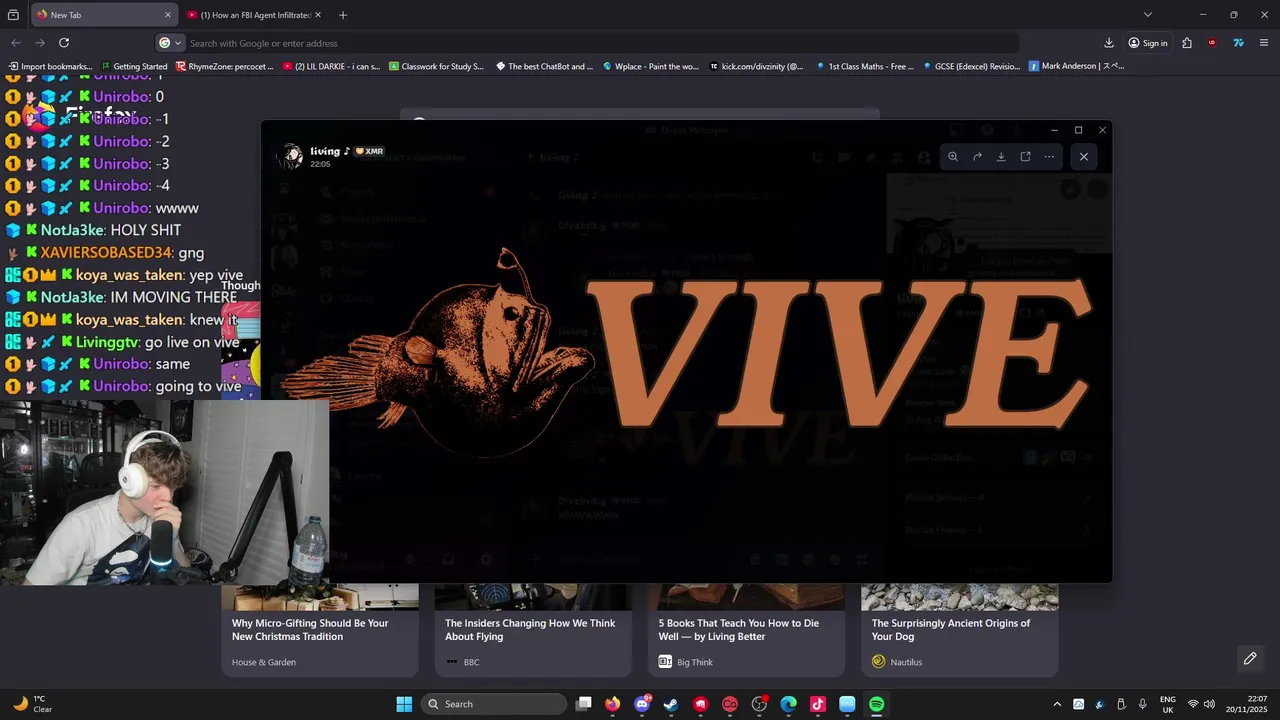The width and height of the screenshot is (1280, 720).
Task: Open the TikTok taskbar app
Action: (817, 704)
